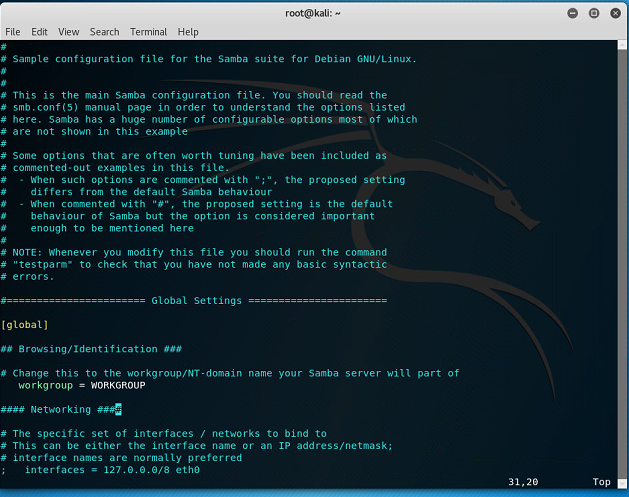This screenshot has height=497, width=629.
Task: Open the View menu
Action: click(x=69, y=32)
